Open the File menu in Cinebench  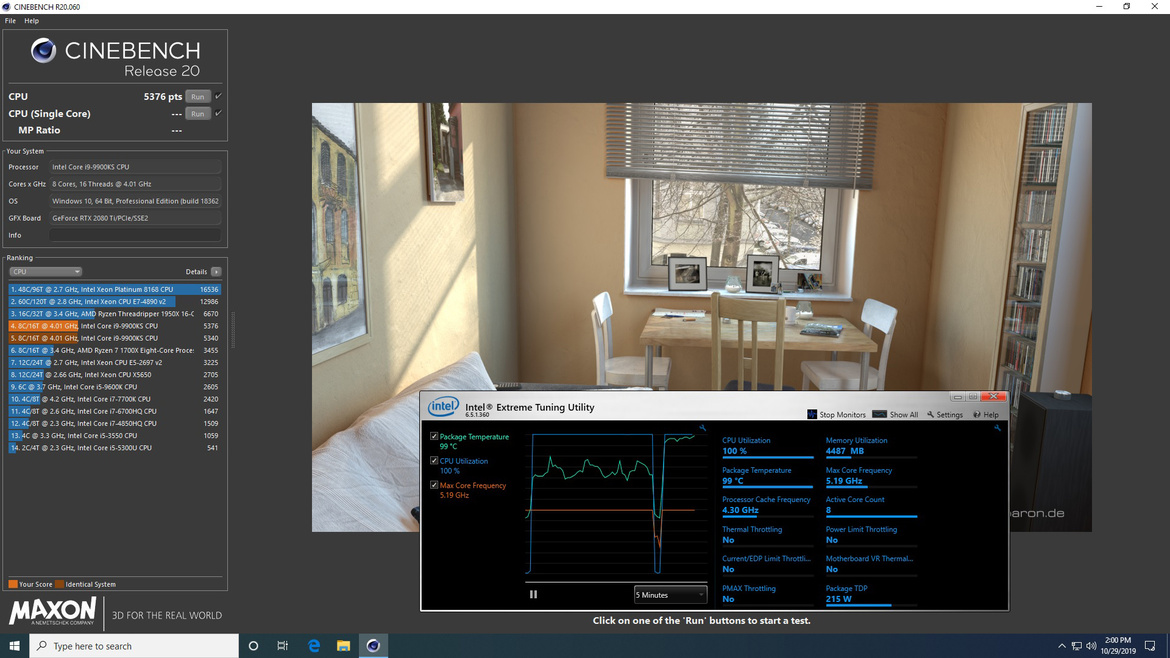pos(10,21)
